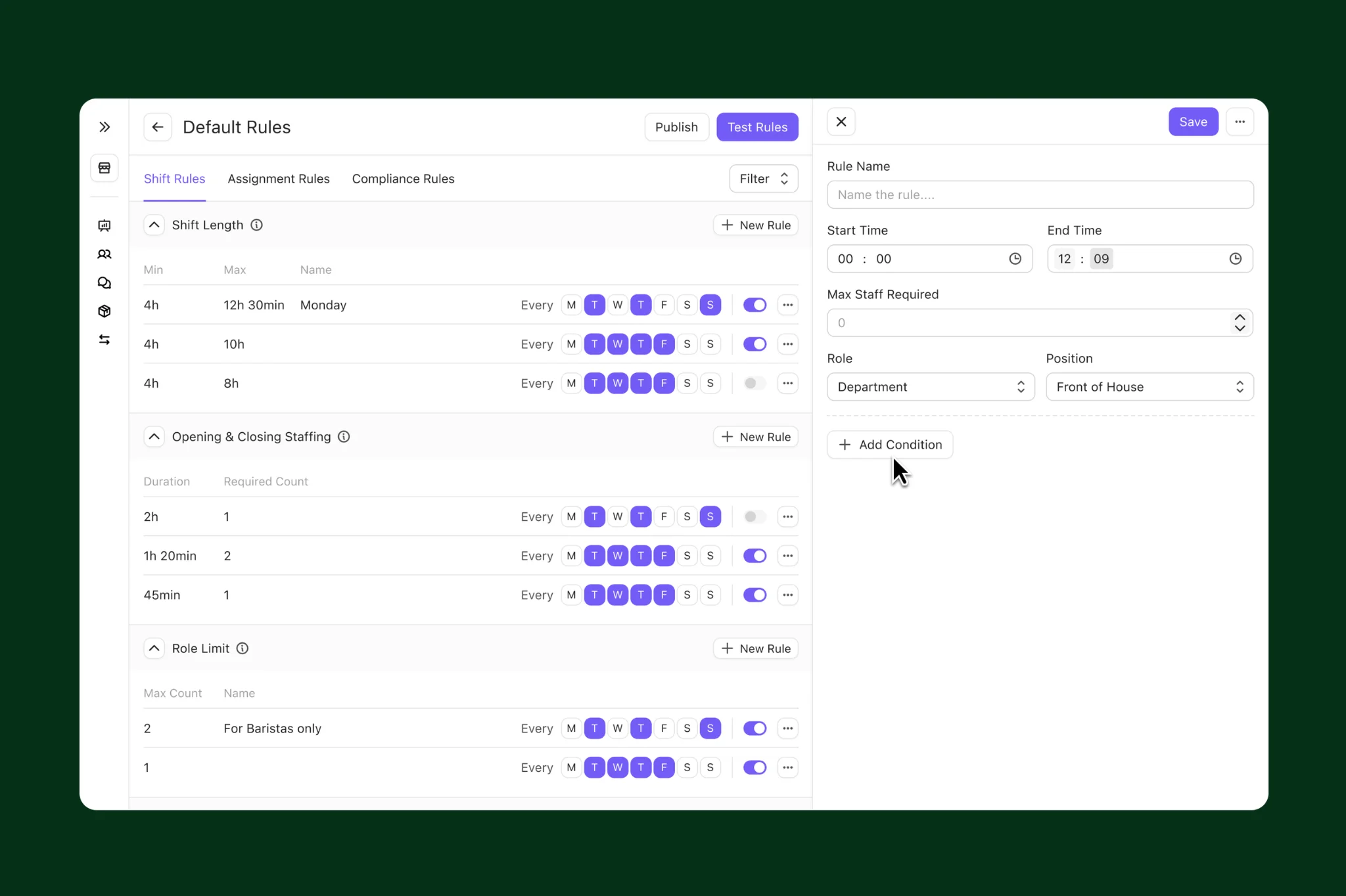This screenshot has height=896, width=1346.
Task: Click the Publish button
Action: (676, 127)
